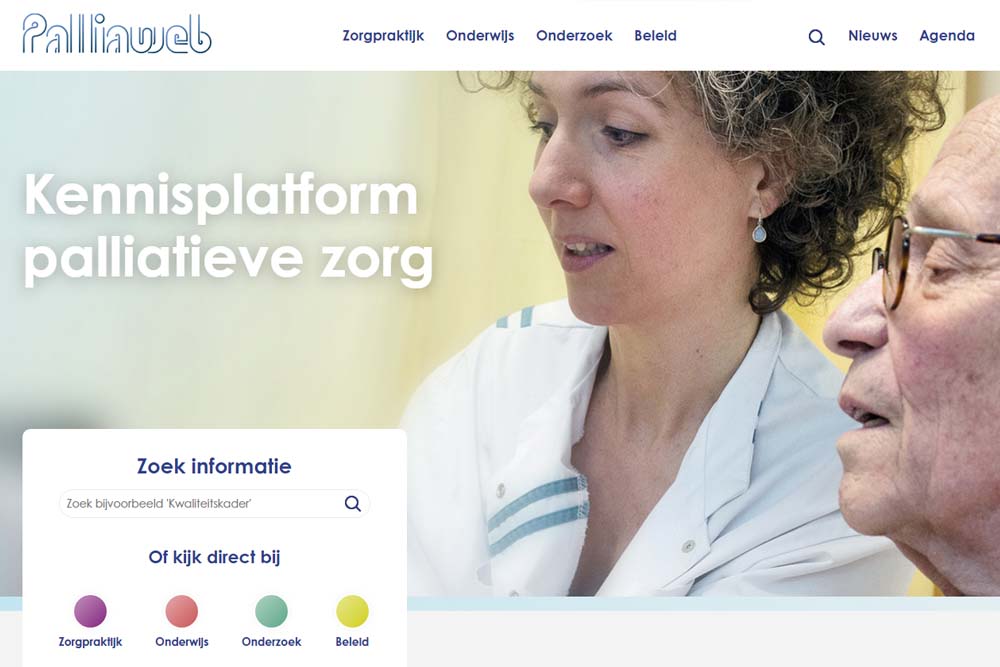
Task: Click the Beleid label under yellow circle
Action: click(x=352, y=641)
